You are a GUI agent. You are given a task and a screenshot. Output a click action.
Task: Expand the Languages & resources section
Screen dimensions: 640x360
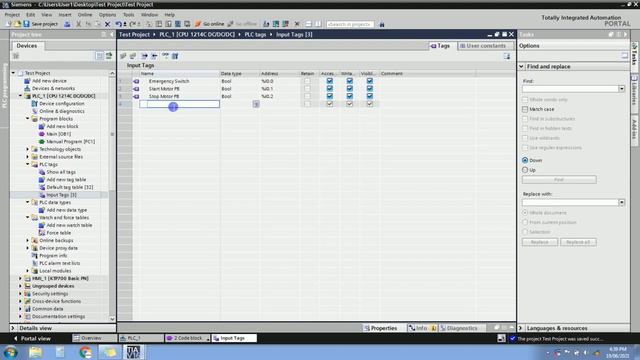click(x=521, y=328)
